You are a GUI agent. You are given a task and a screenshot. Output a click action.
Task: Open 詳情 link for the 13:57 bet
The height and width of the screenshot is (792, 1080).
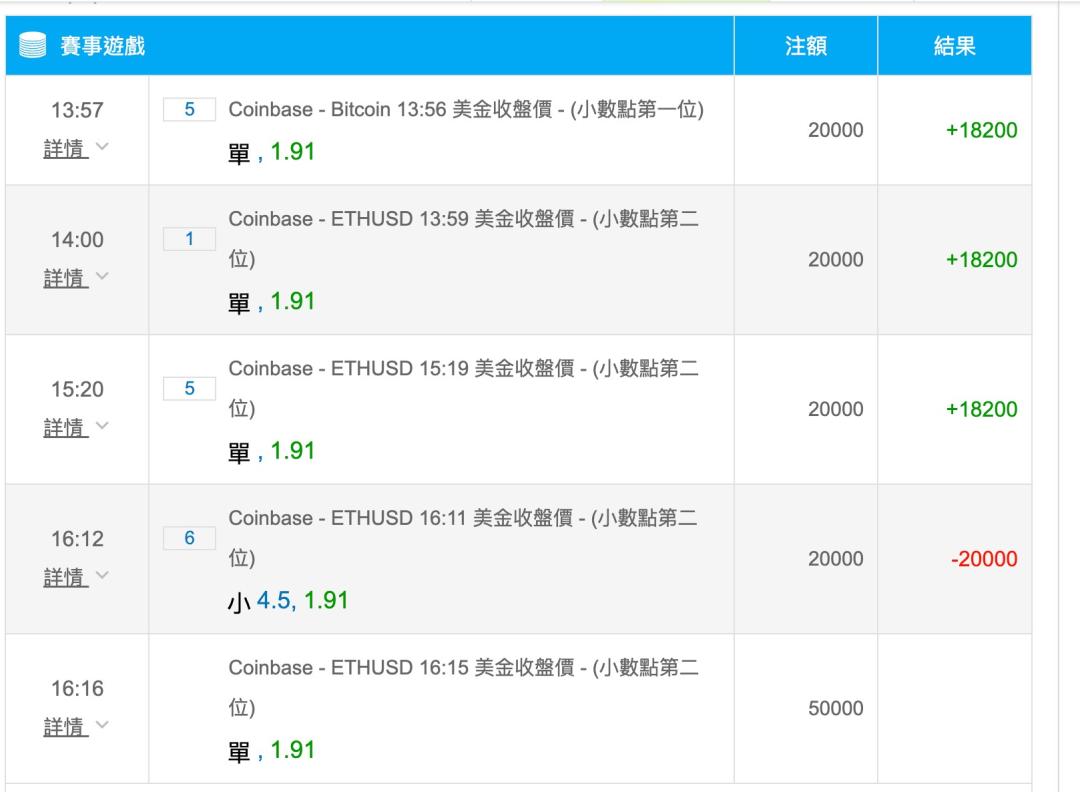click(x=65, y=147)
